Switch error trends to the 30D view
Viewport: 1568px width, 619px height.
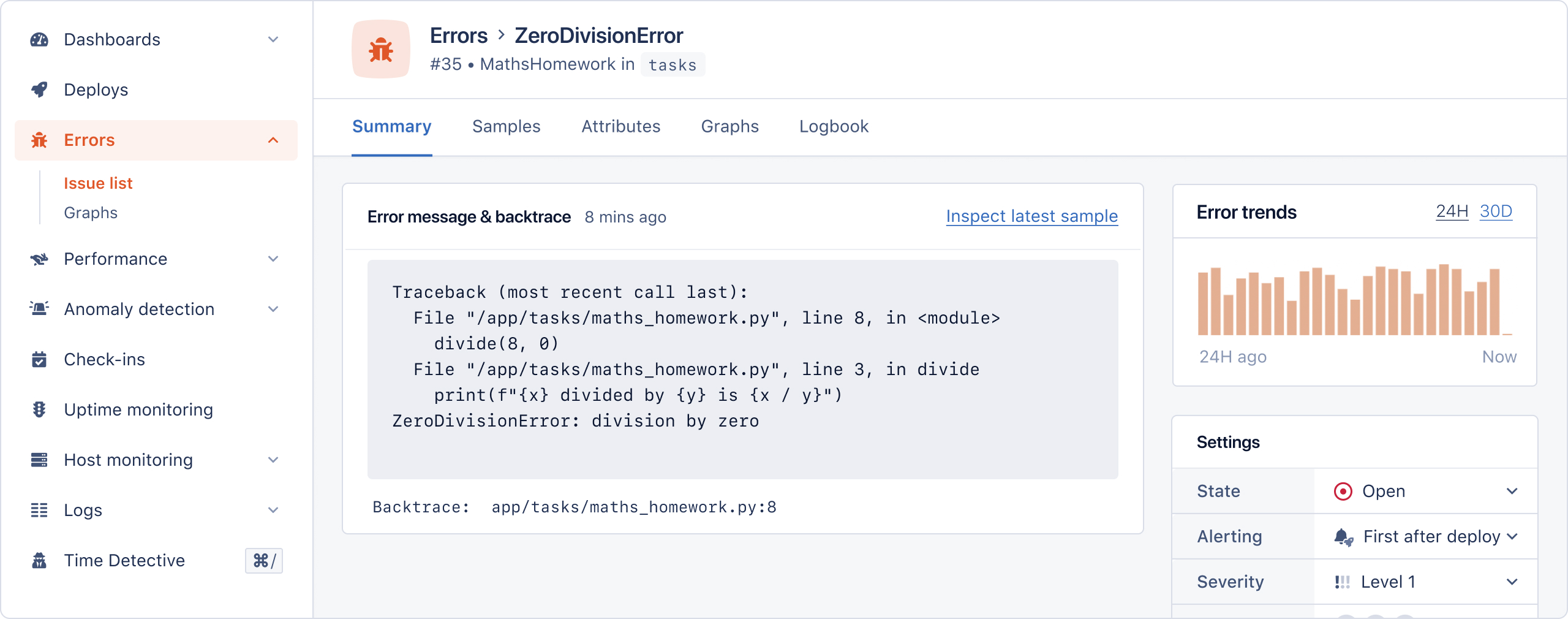[x=1496, y=212]
